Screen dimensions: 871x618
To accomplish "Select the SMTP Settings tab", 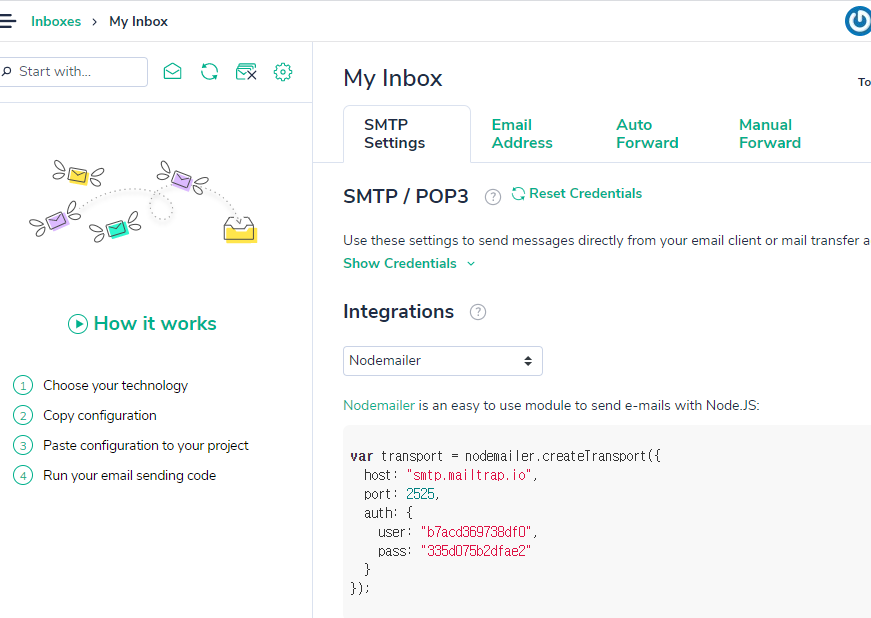I will click(x=407, y=134).
